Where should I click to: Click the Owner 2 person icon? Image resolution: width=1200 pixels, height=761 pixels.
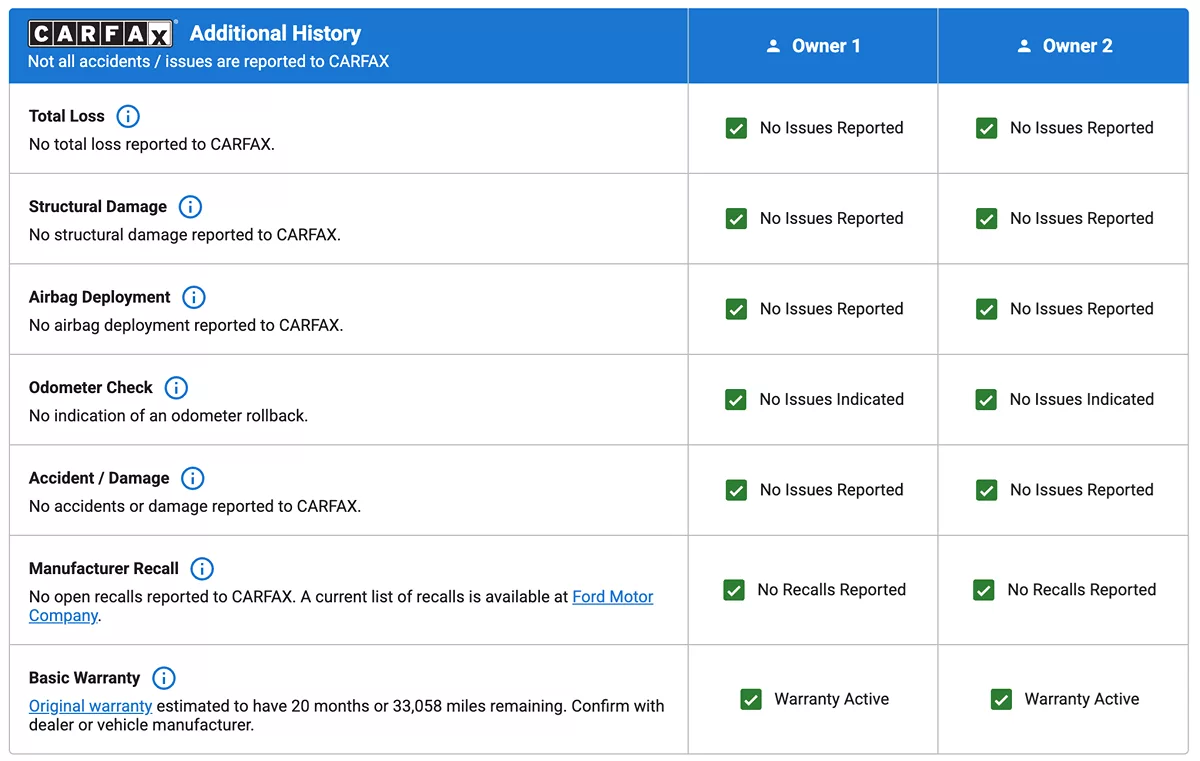1024,46
